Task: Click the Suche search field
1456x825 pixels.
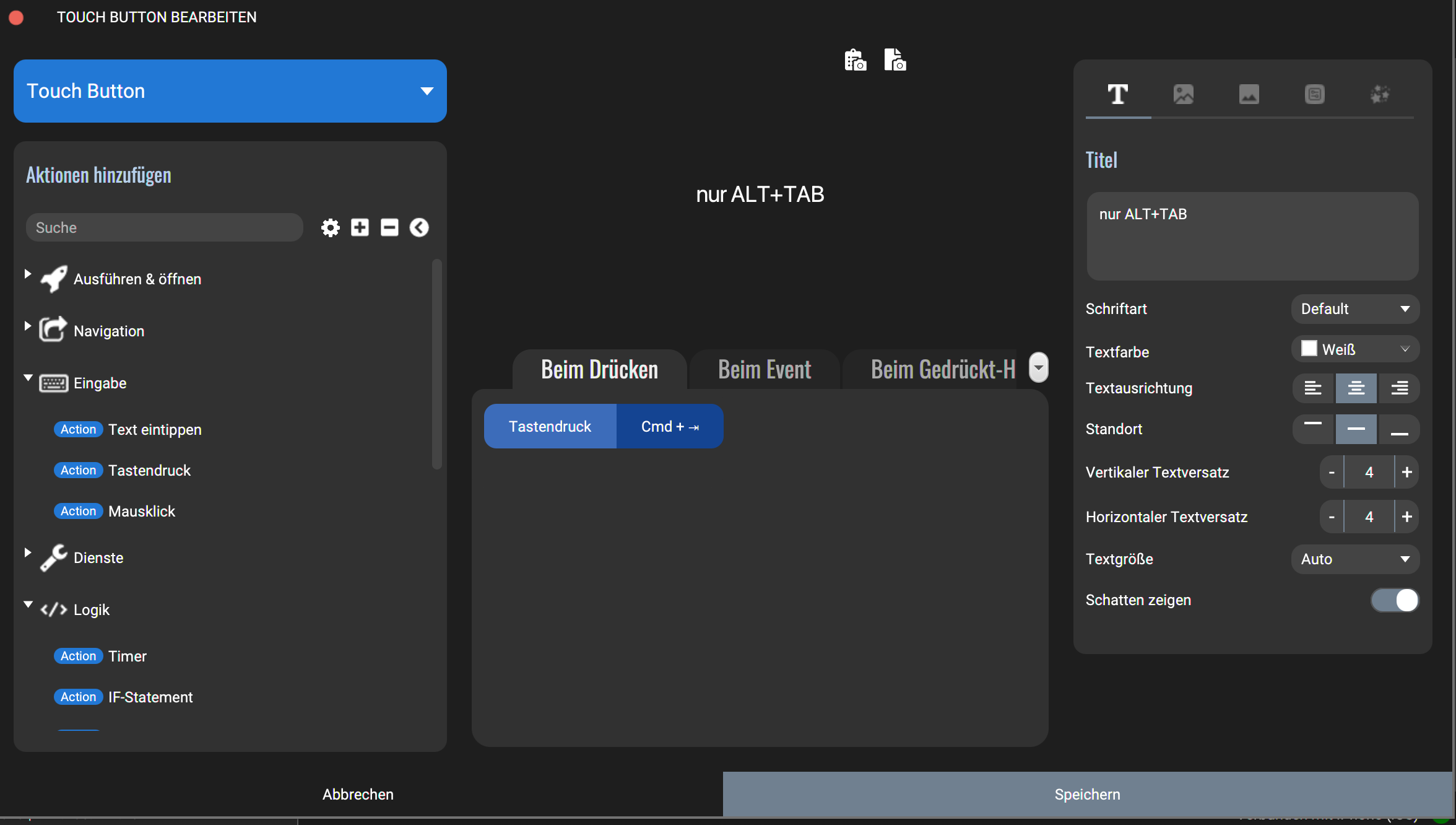Action: point(164,227)
